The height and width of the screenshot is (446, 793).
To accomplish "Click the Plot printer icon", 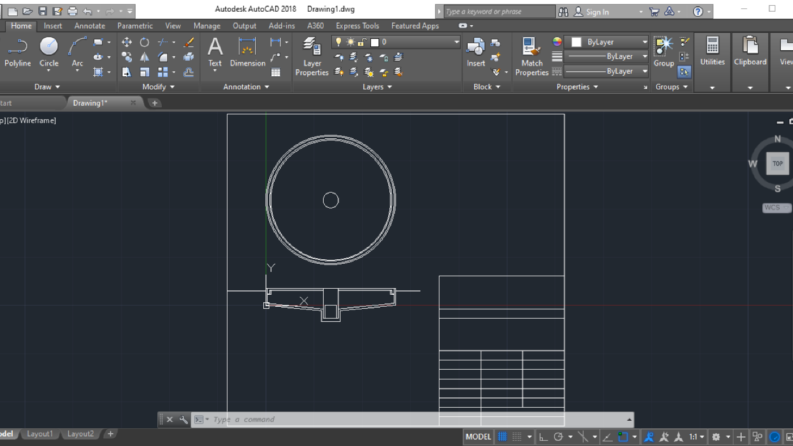I will click(72, 11).
